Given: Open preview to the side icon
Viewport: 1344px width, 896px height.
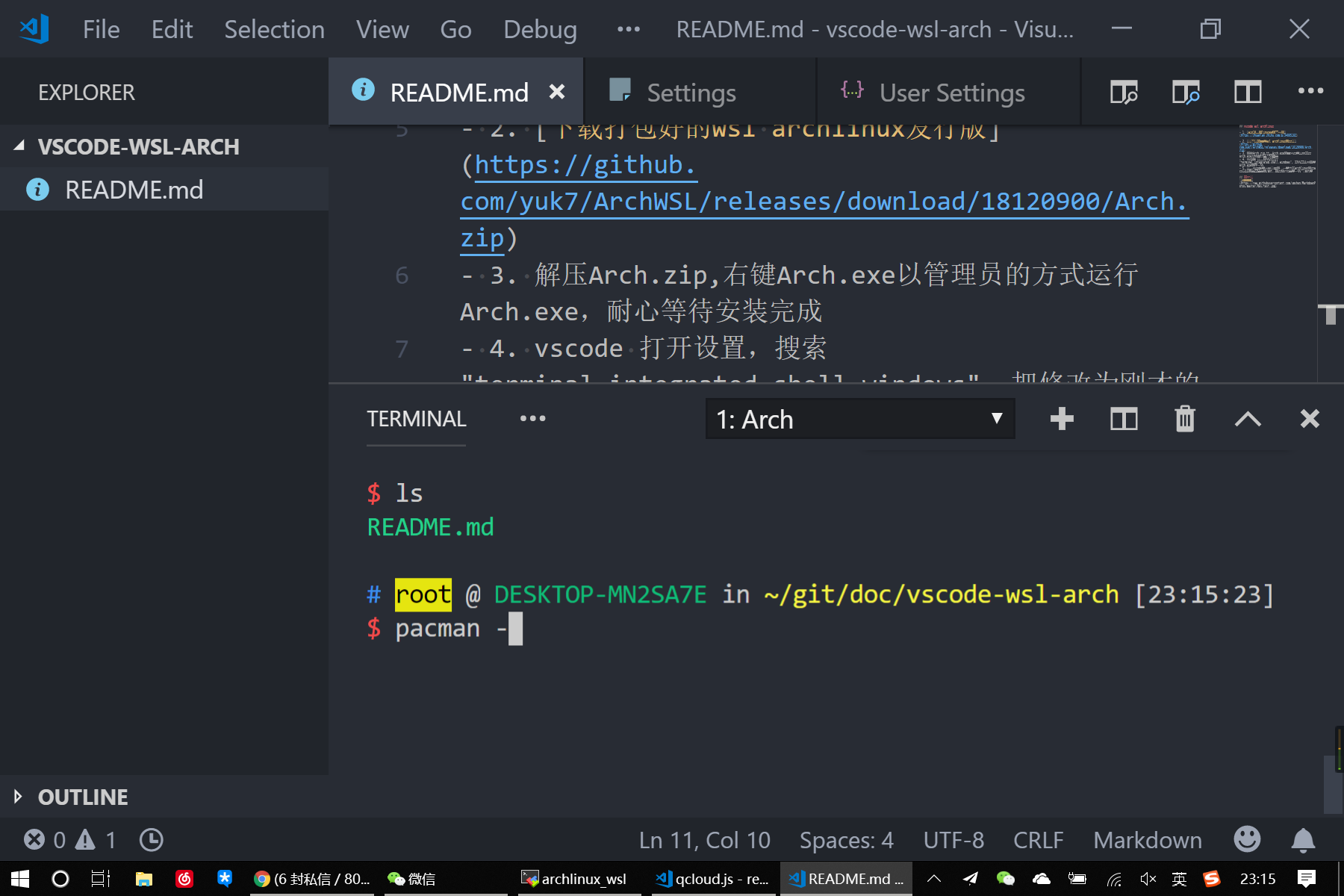Looking at the screenshot, I should [1186, 93].
